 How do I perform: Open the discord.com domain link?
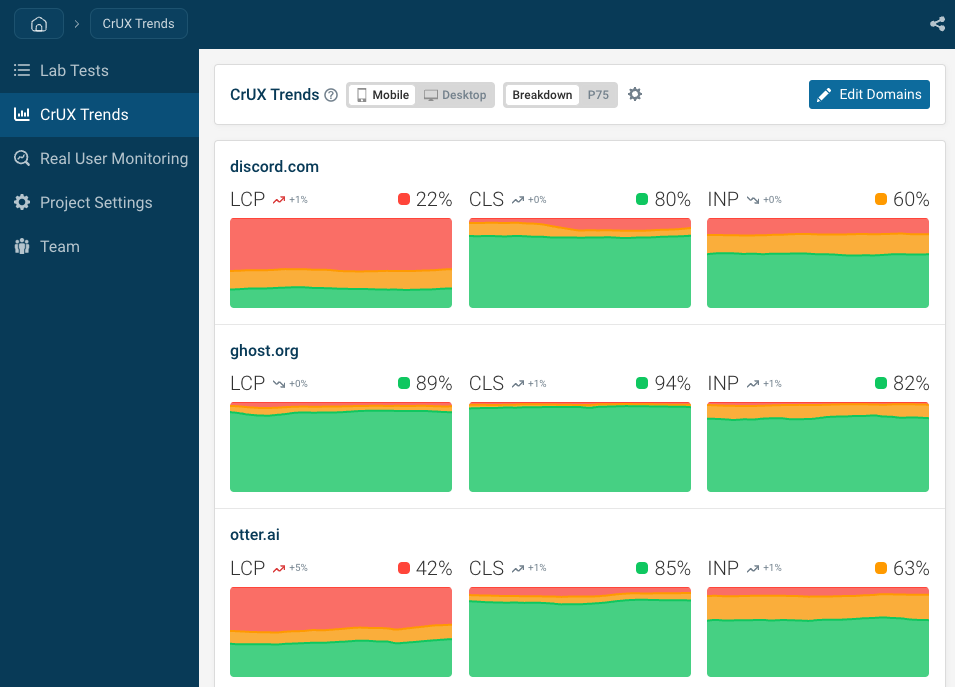pyautogui.click(x=274, y=167)
